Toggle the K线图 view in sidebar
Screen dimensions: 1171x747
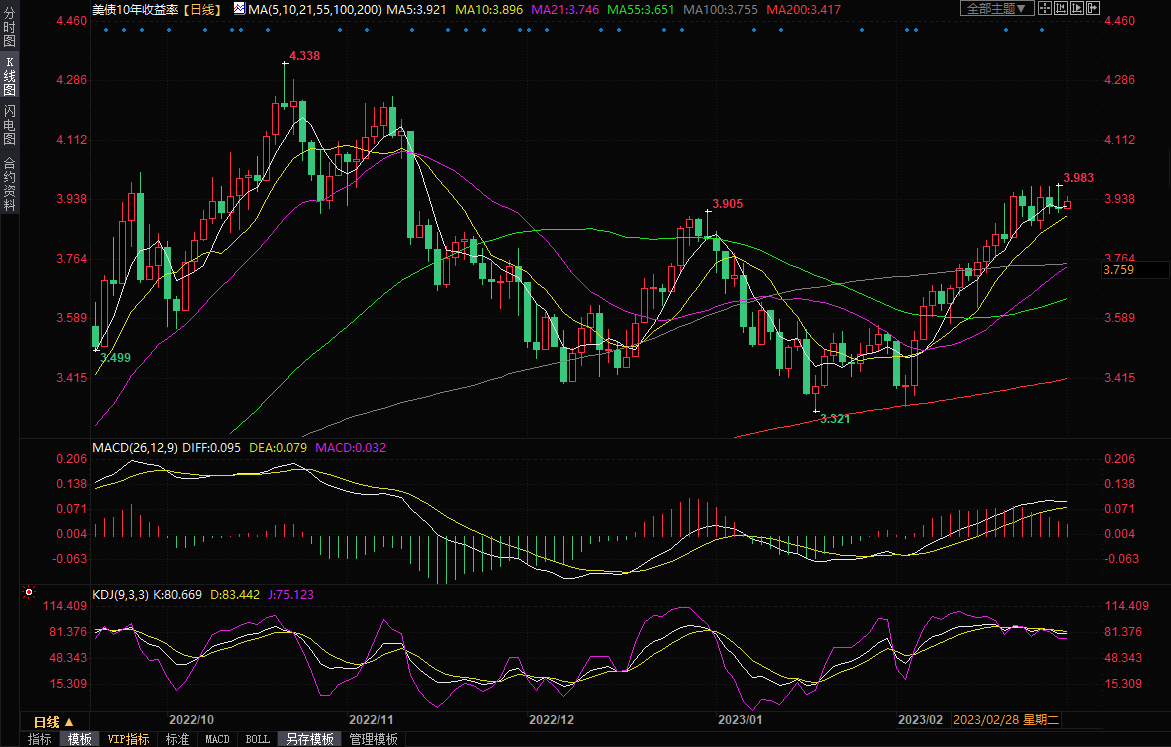9,76
